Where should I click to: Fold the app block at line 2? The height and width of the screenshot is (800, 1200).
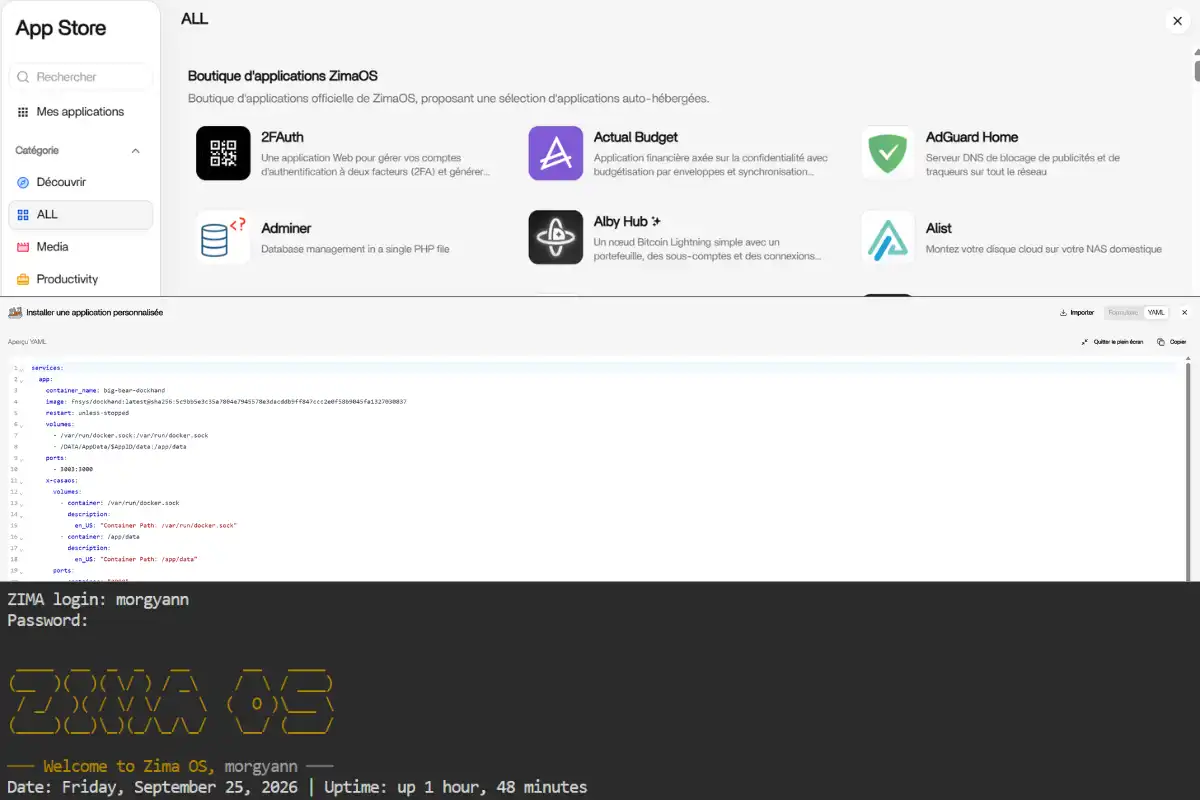pos(22,380)
